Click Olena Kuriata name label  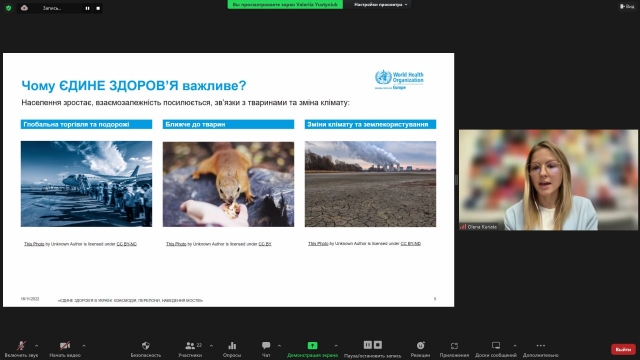(482, 227)
